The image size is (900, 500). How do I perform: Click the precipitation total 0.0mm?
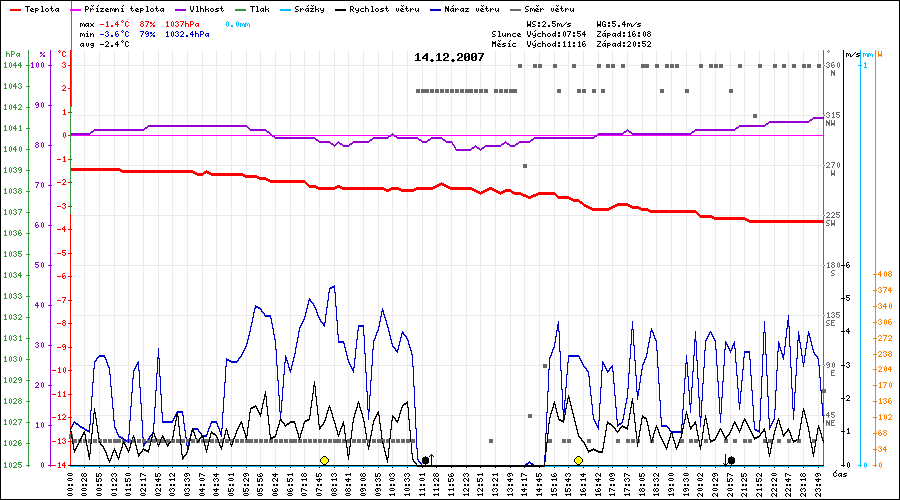click(238, 25)
